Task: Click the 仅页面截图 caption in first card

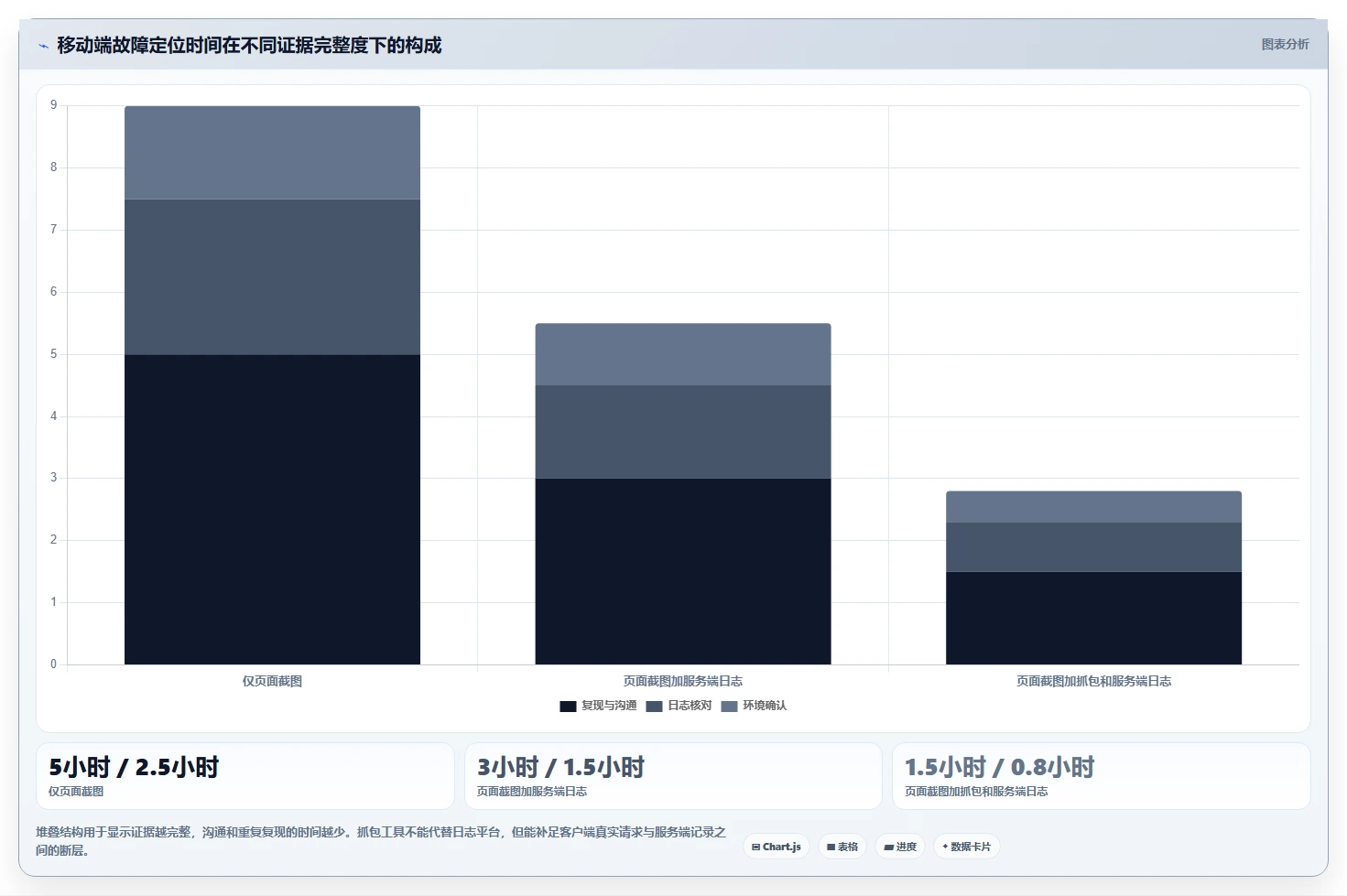Action: coord(76,792)
